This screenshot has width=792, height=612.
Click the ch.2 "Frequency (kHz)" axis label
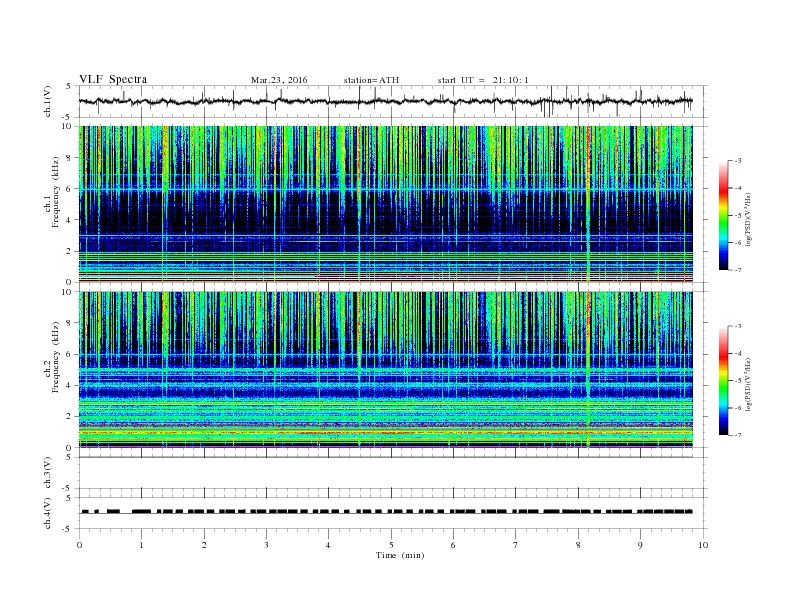point(56,357)
